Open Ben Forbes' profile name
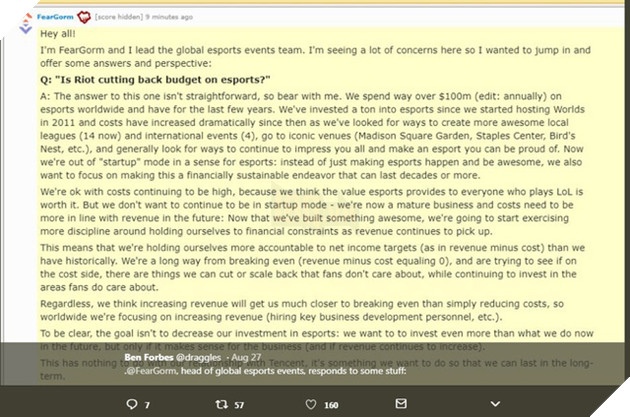The image size is (630, 417). [149, 357]
